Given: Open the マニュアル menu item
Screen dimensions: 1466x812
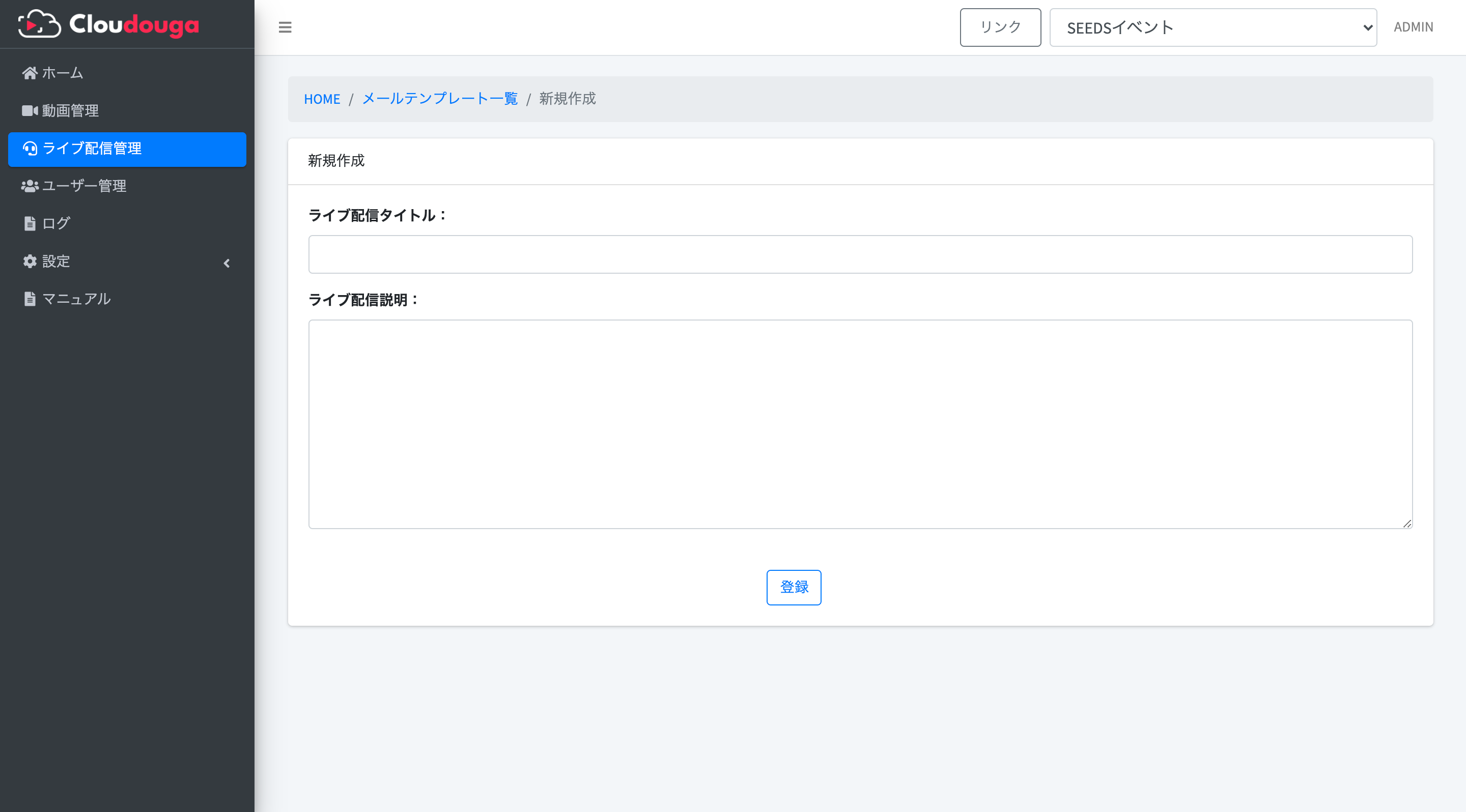Looking at the screenshot, I should (127, 299).
